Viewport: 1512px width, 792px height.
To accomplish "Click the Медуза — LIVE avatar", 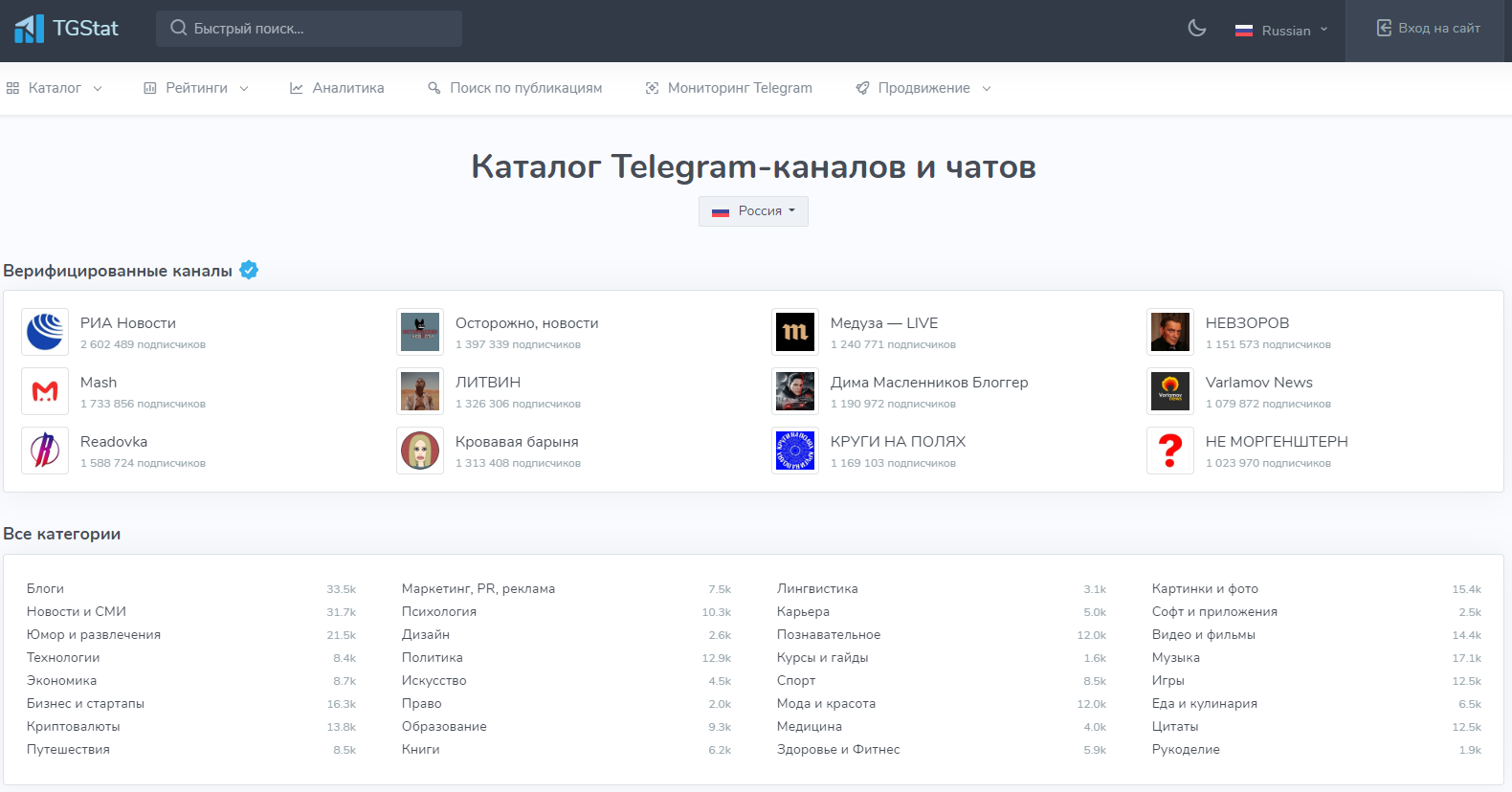I will pos(795,332).
